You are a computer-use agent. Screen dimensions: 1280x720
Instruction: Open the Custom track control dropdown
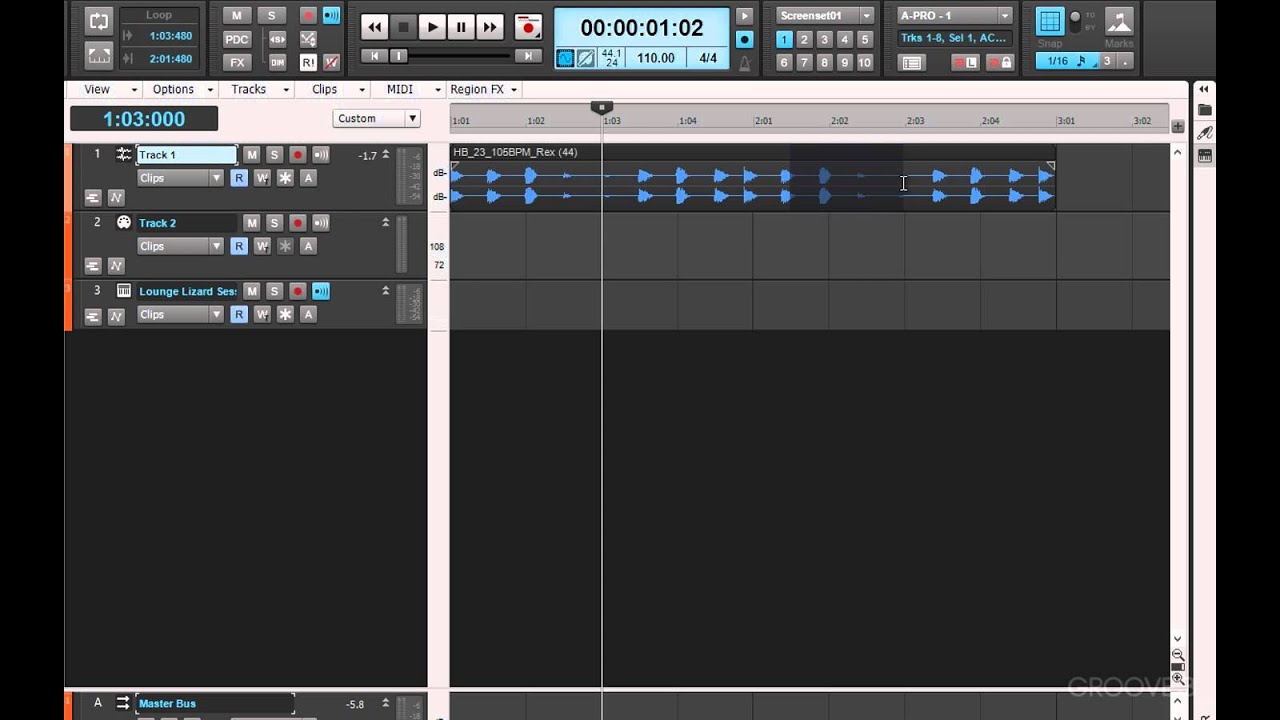pos(376,118)
